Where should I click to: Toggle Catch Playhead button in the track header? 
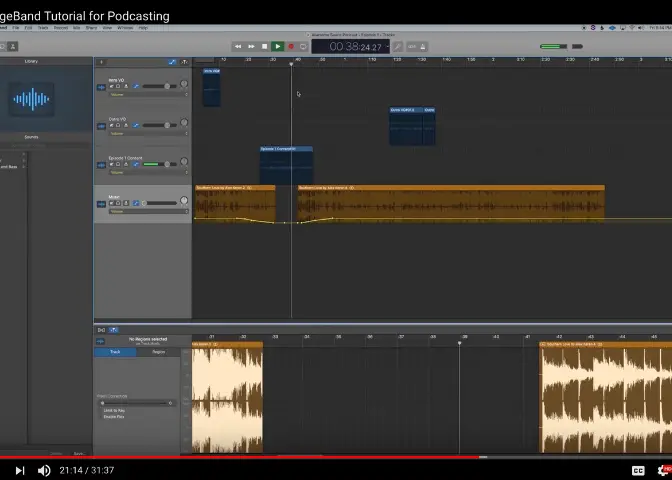pos(184,62)
